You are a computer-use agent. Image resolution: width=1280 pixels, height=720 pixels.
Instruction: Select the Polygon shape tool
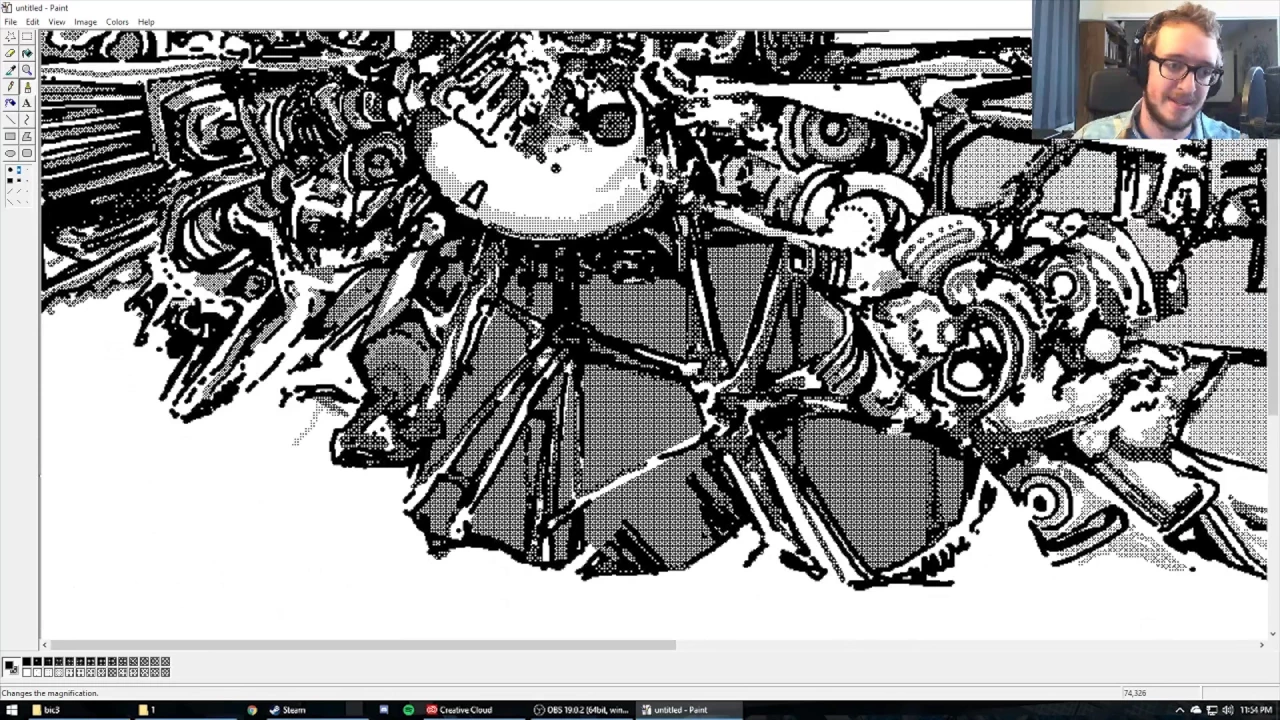(27, 136)
